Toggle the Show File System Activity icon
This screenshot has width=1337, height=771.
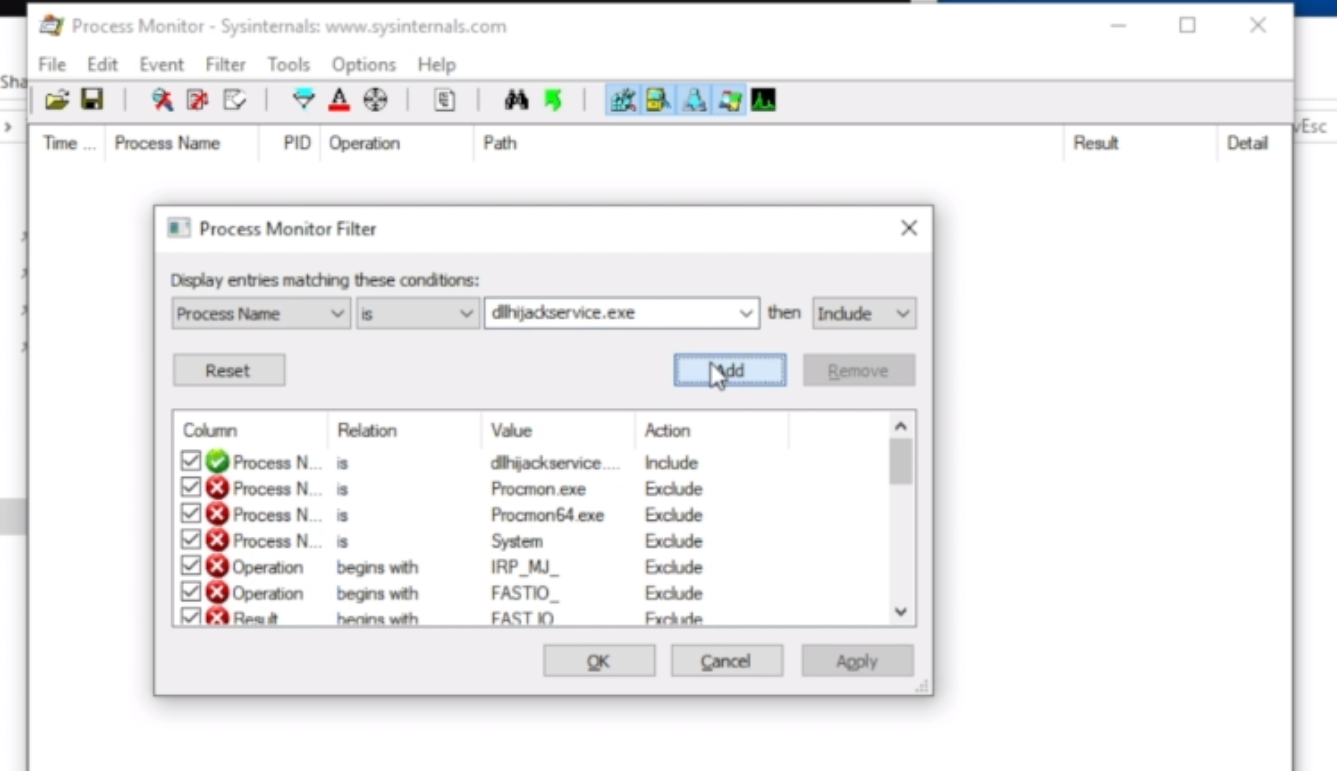658,100
